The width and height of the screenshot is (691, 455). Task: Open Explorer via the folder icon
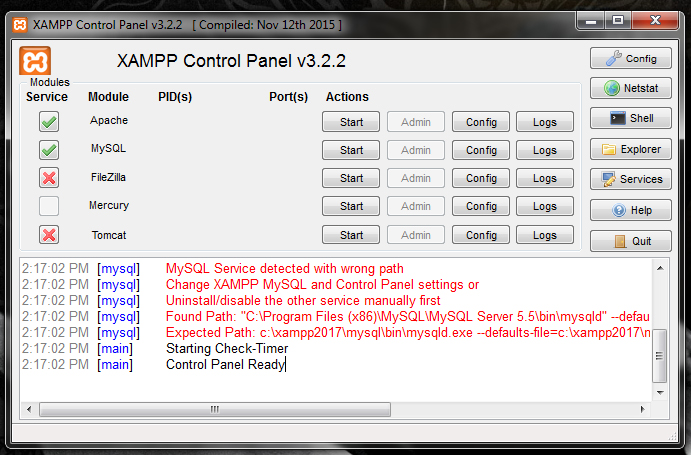coord(631,149)
